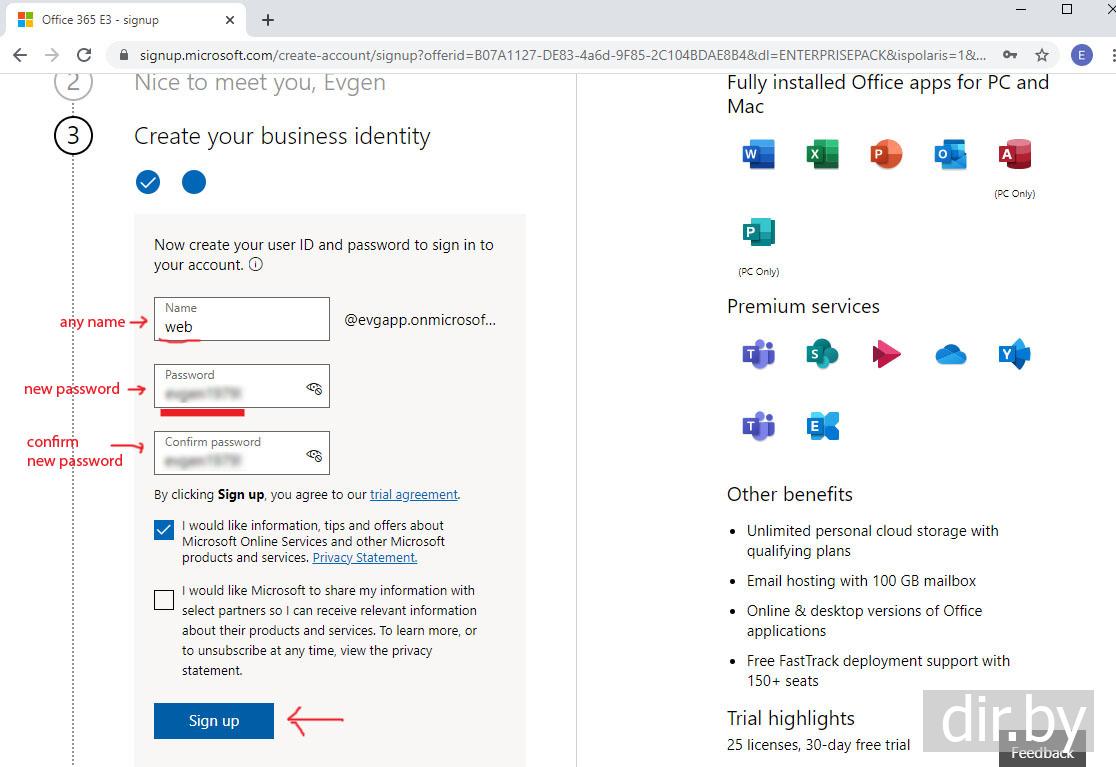Click 'Trial highlights' heading
Image resolution: width=1116 pixels, height=767 pixels.
tap(790, 719)
